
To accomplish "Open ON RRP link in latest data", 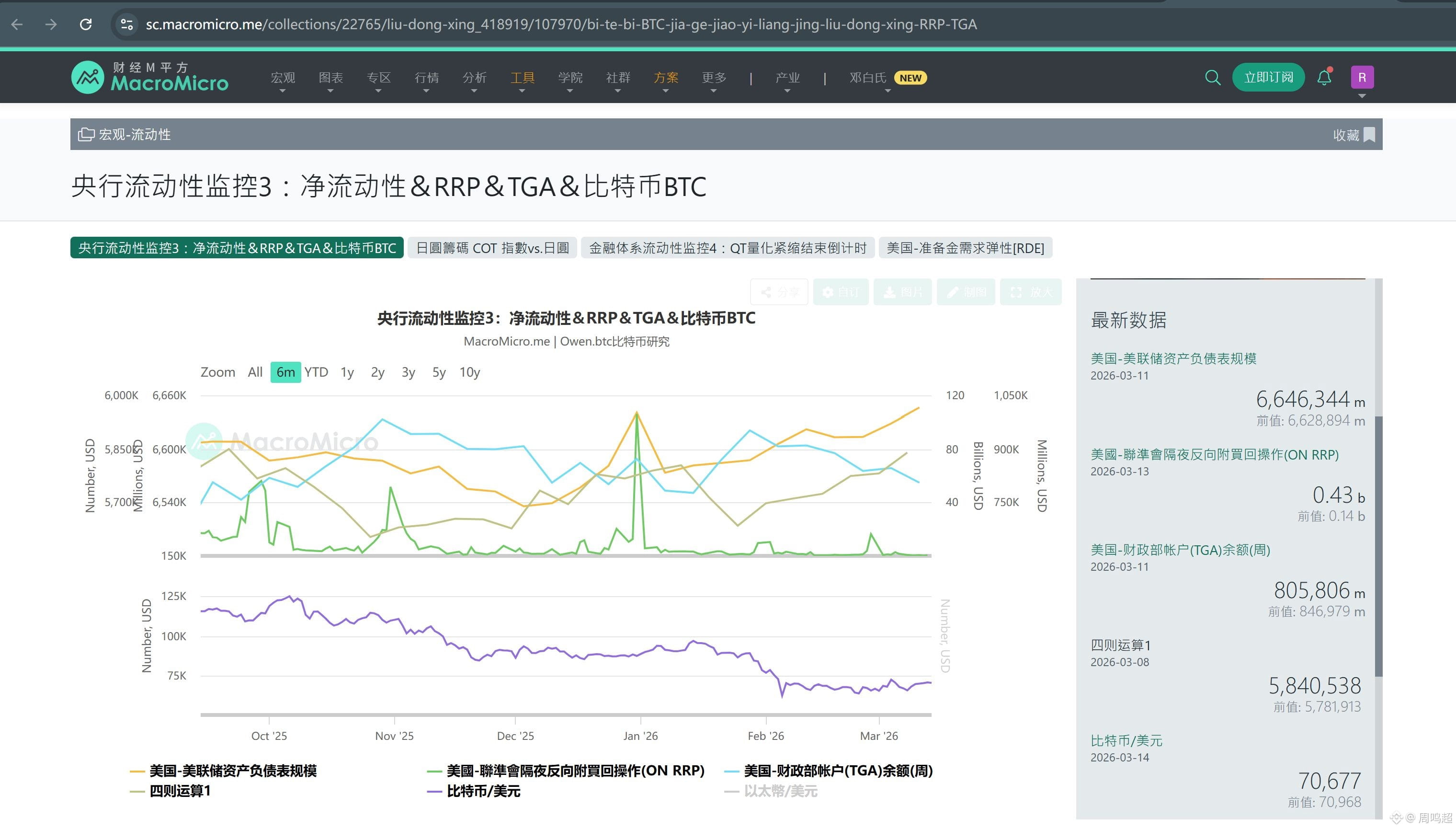I will pos(1215,454).
